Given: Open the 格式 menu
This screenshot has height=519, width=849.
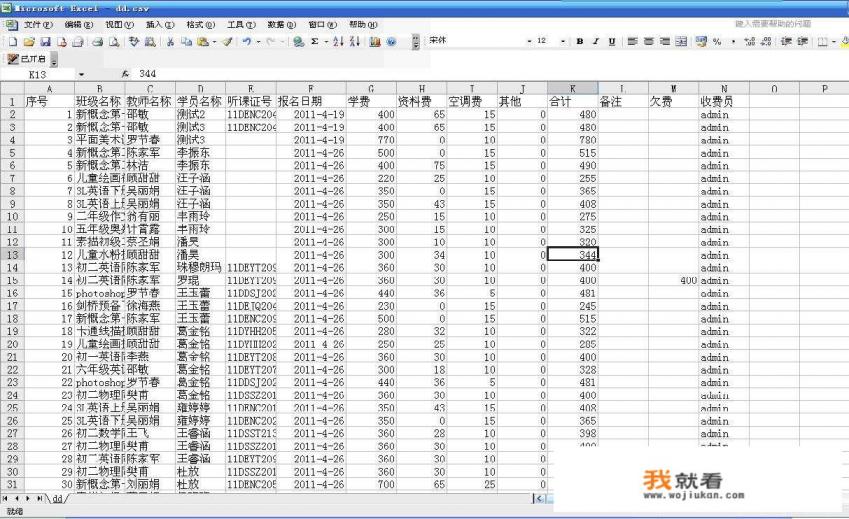Looking at the screenshot, I should (200, 25).
